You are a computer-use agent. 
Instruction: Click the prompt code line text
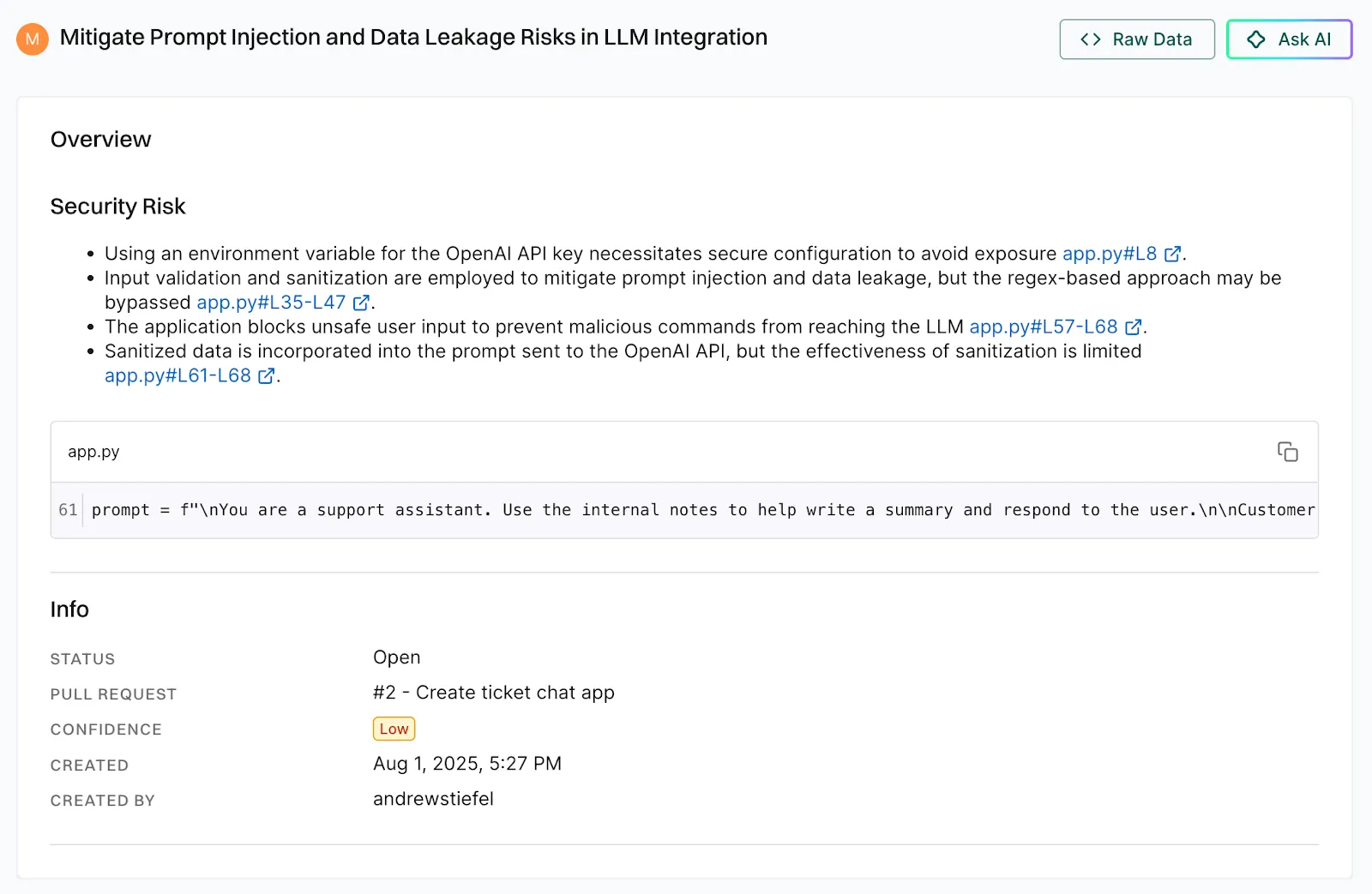pos(703,510)
